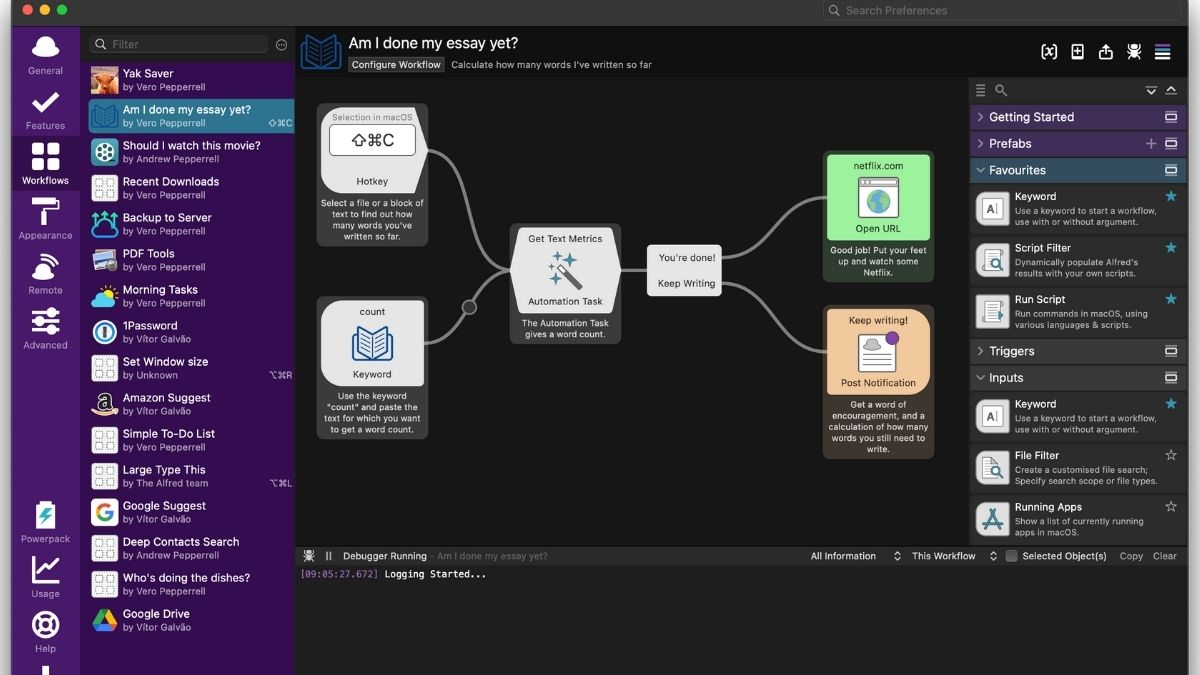Open the workflow variables [x] icon
Image resolution: width=1200 pixels, height=675 pixels.
coord(1049,52)
